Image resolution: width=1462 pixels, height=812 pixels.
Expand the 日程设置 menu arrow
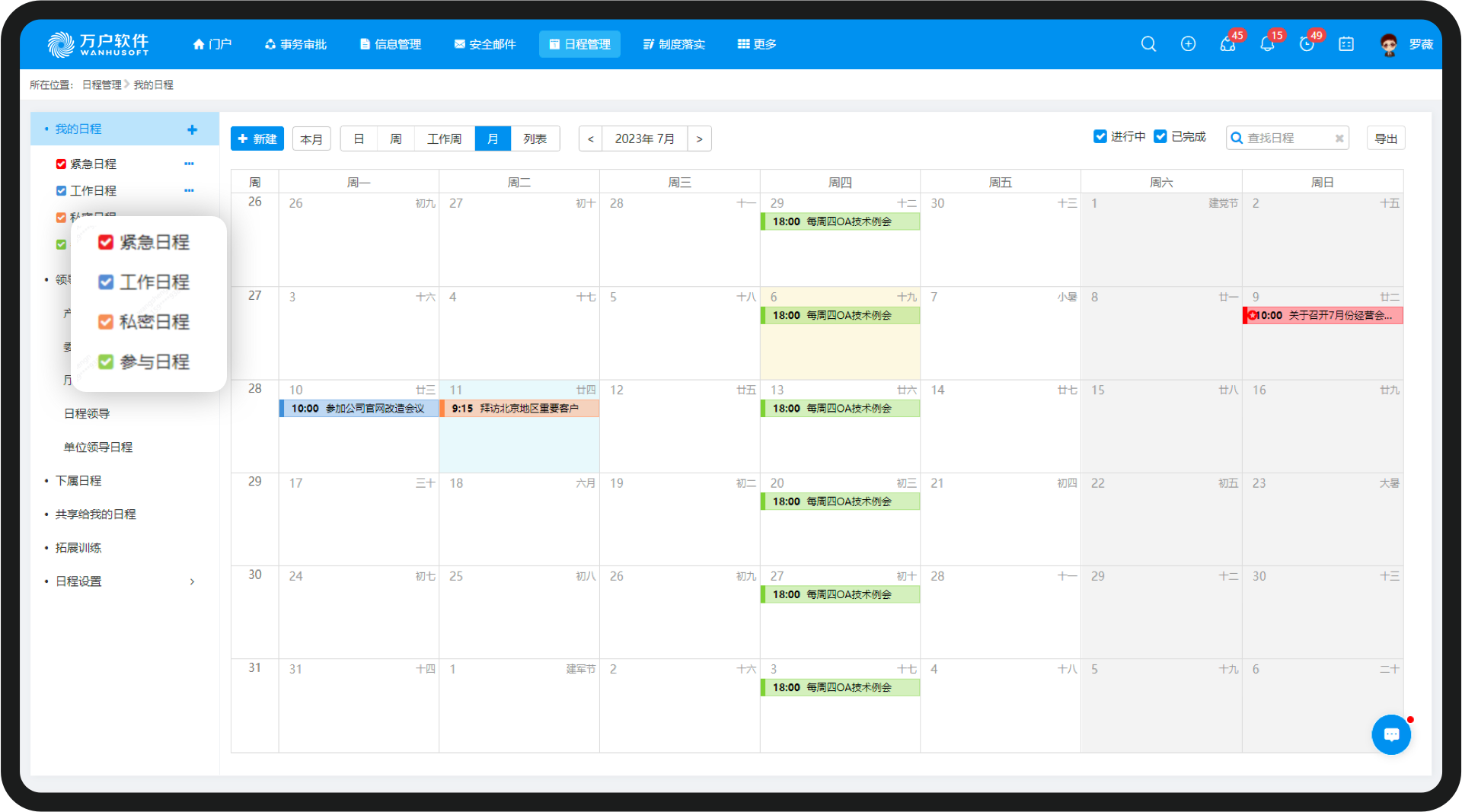[x=192, y=581]
